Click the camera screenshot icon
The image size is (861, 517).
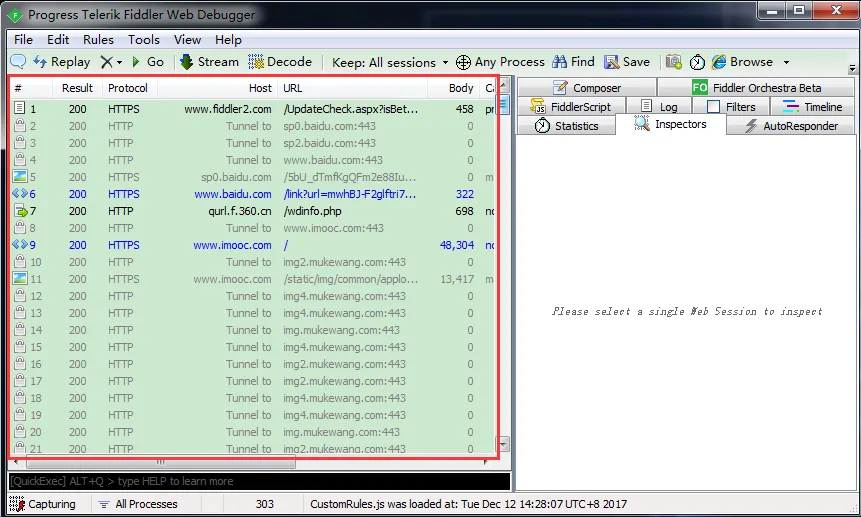[674, 62]
